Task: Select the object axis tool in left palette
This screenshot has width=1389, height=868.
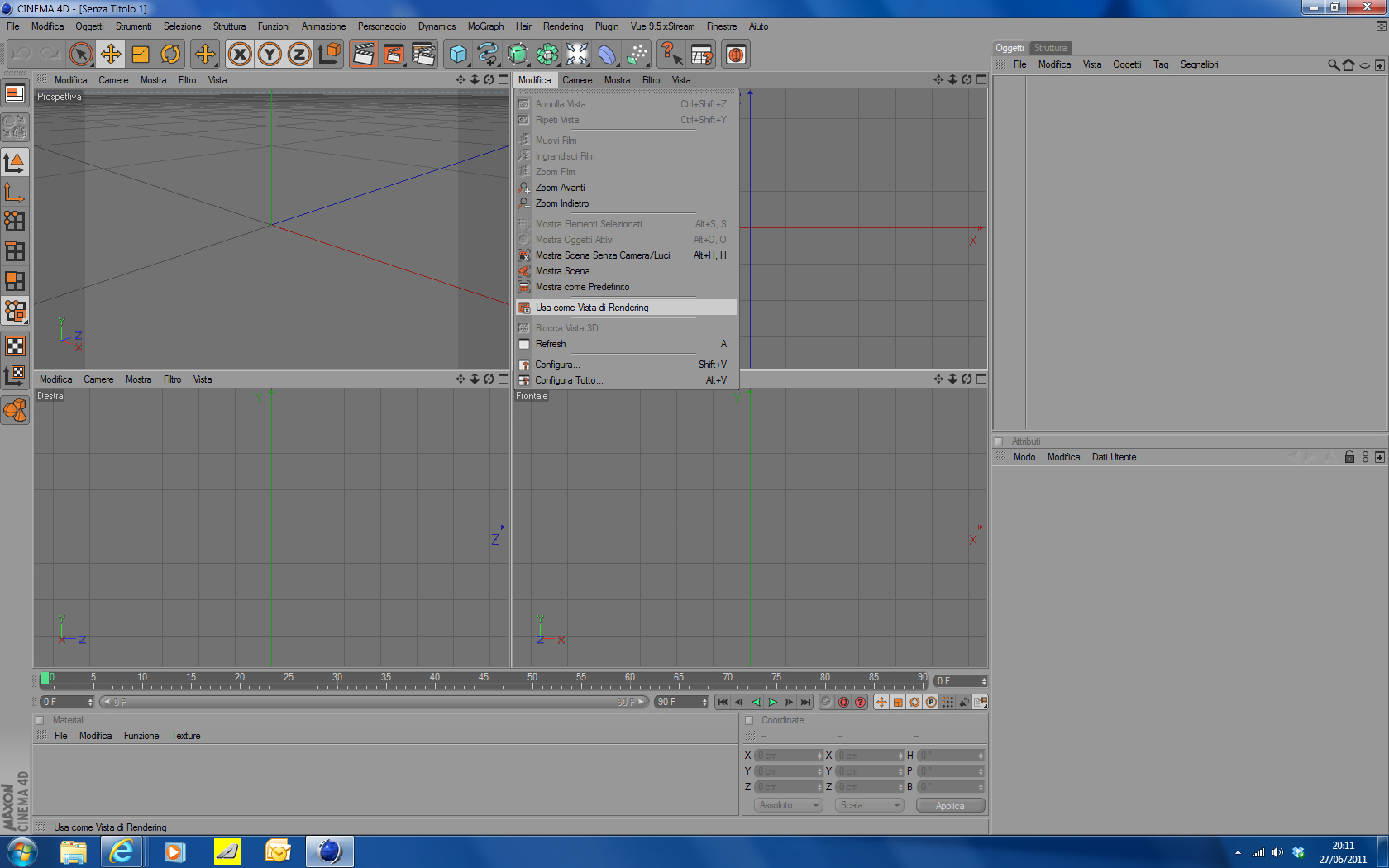Action: click(15, 192)
